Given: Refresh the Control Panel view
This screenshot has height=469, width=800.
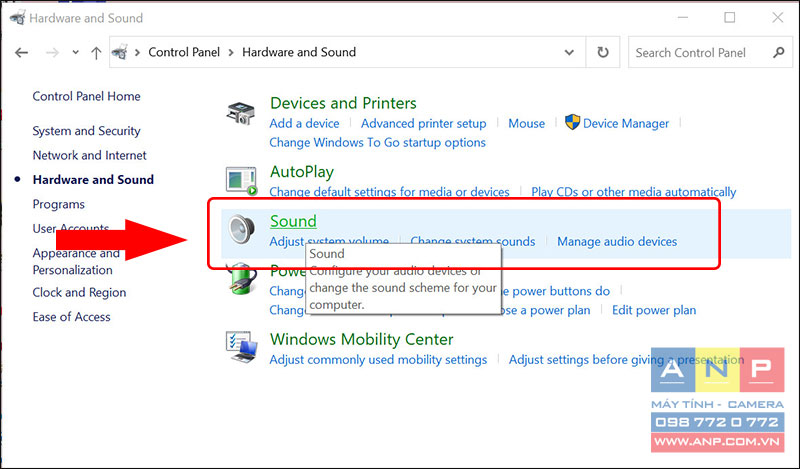Looking at the screenshot, I should click(603, 52).
